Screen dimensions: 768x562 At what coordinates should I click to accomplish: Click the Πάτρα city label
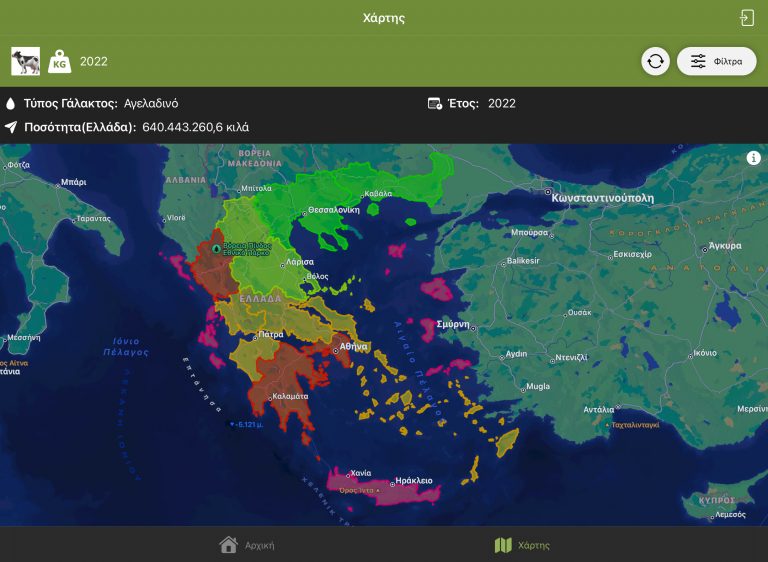pos(270,335)
